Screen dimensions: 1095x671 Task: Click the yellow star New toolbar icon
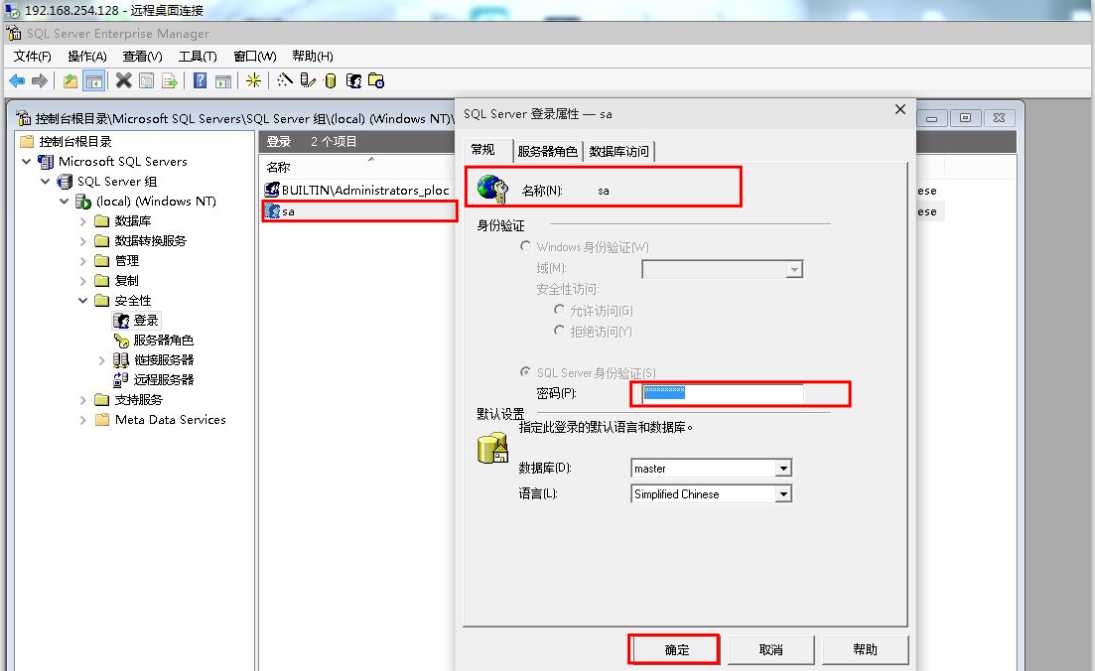[253, 80]
